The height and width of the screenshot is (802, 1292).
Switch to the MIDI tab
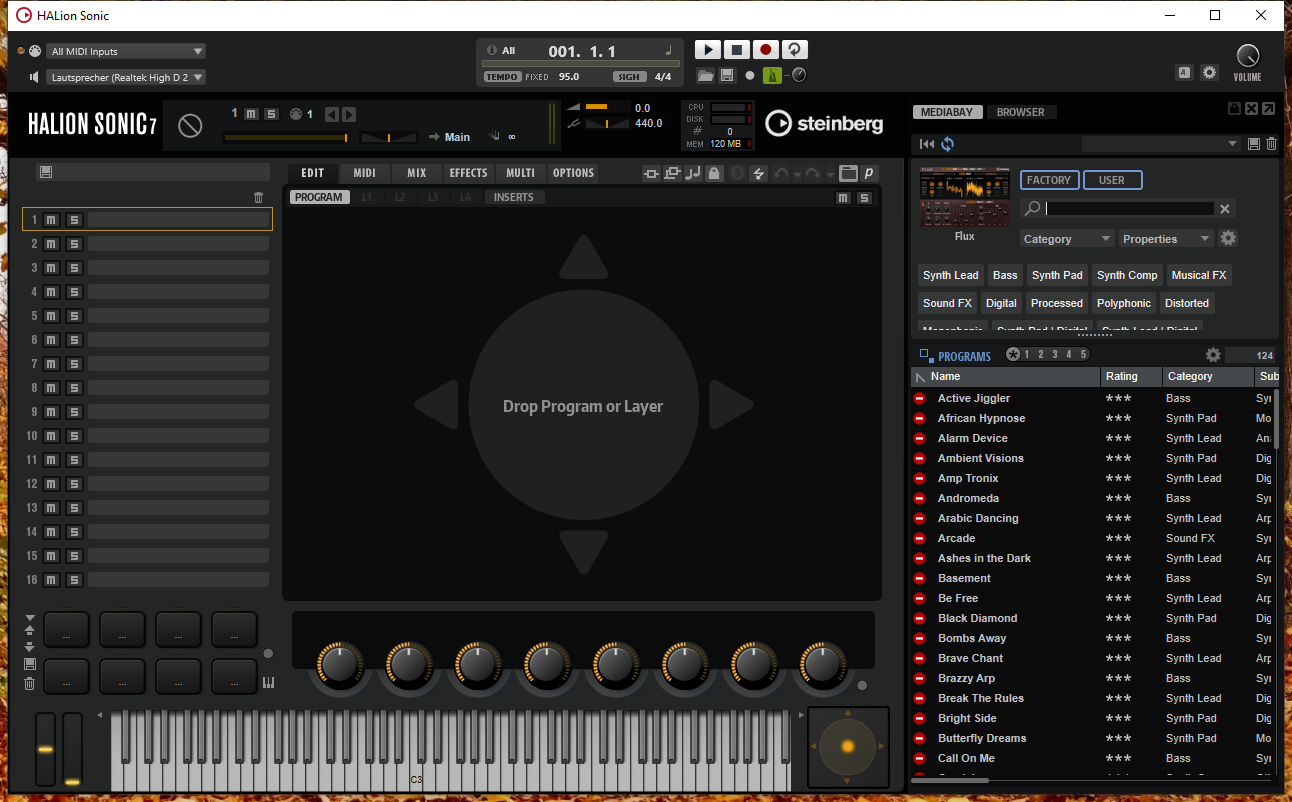click(x=365, y=173)
